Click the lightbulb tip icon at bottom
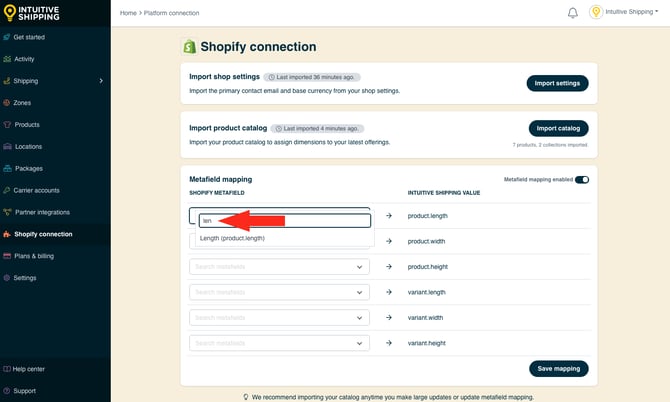The height and width of the screenshot is (402, 670). [x=246, y=397]
